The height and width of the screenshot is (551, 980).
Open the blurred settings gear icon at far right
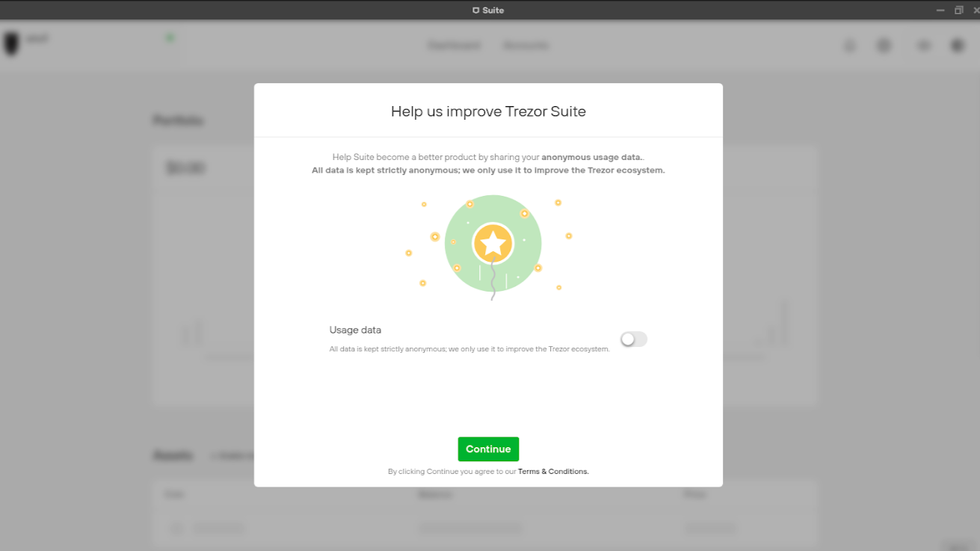pyautogui.click(x=957, y=46)
